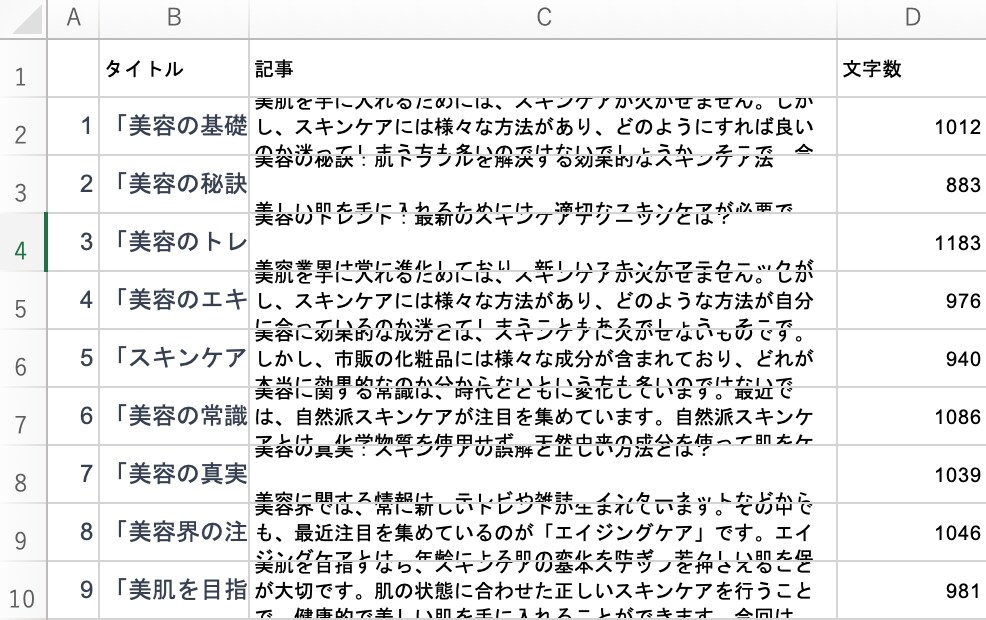The image size is (986, 620).
Task: Select column D header
Action: (x=912, y=19)
